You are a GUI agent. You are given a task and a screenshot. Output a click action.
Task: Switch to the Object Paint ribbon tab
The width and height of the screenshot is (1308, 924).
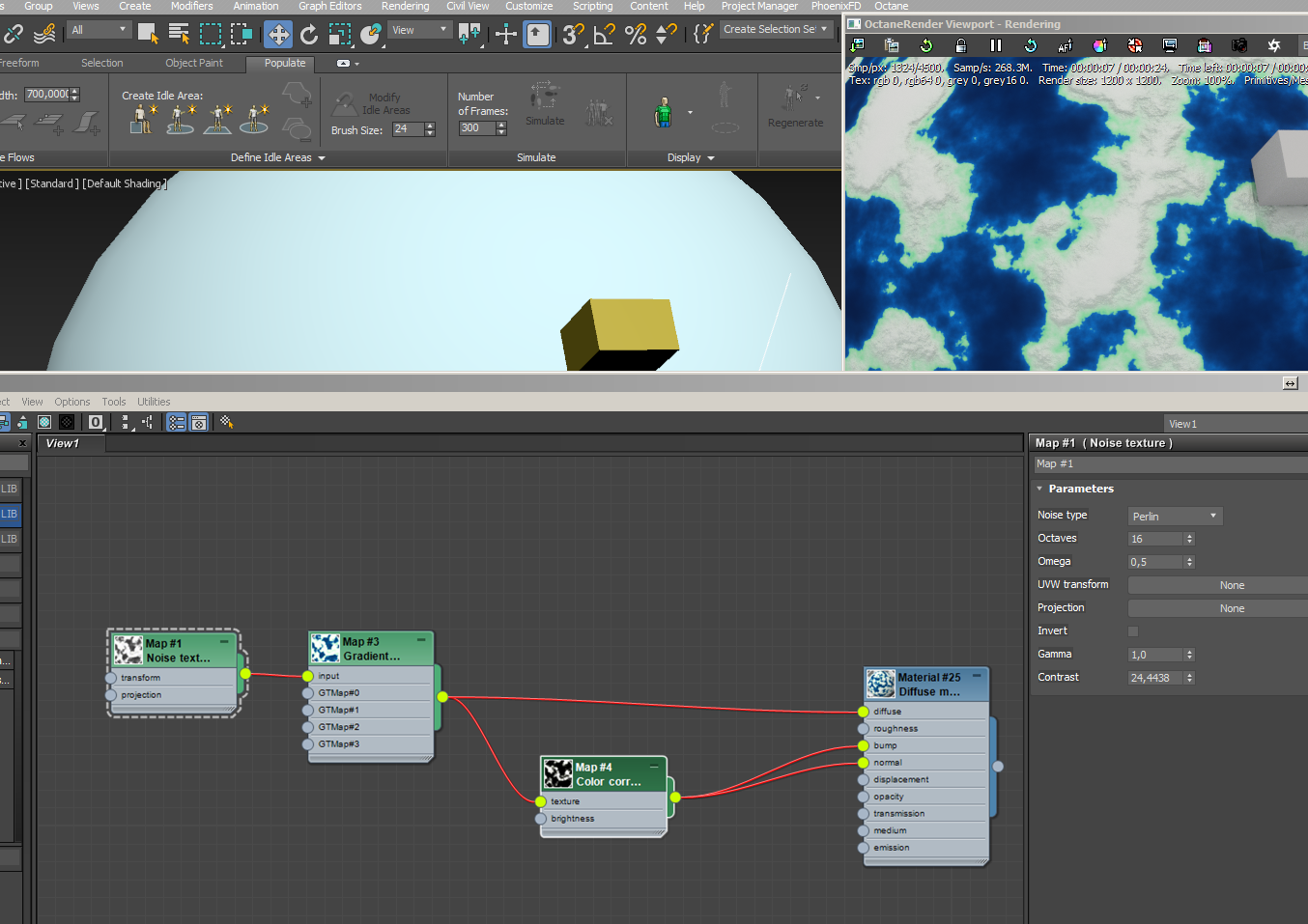tap(194, 63)
